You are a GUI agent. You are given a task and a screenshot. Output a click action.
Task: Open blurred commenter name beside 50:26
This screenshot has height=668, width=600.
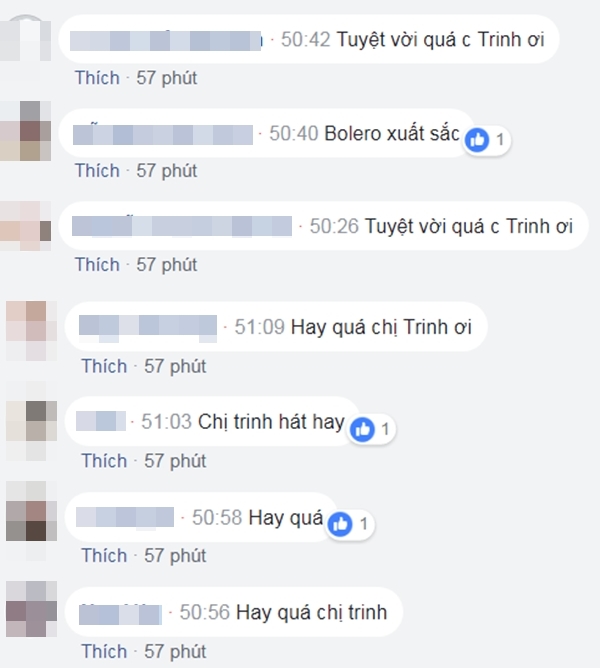[x=182, y=226]
